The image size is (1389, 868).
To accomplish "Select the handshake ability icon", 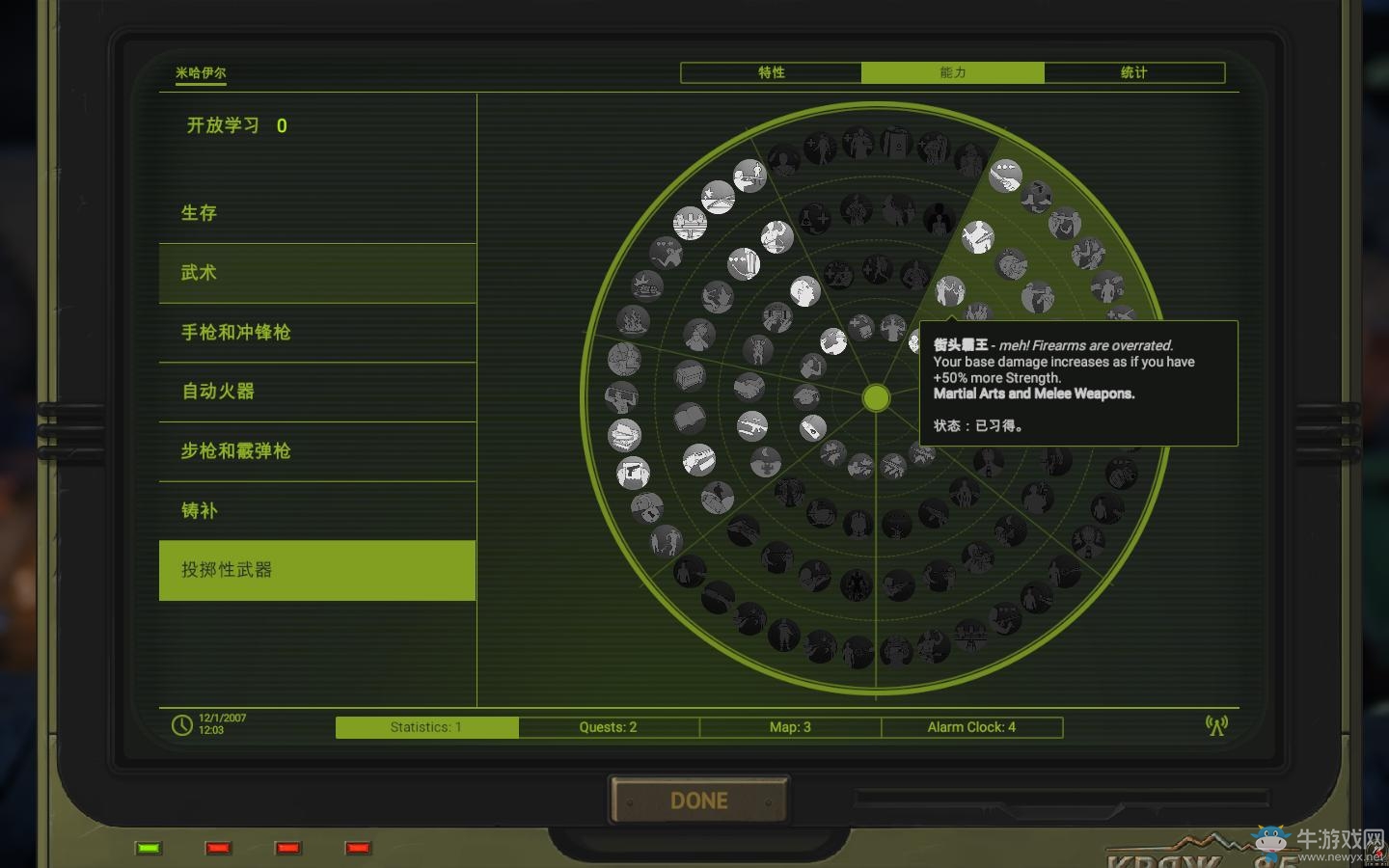I will pyautogui.click(x=749, y=387).
